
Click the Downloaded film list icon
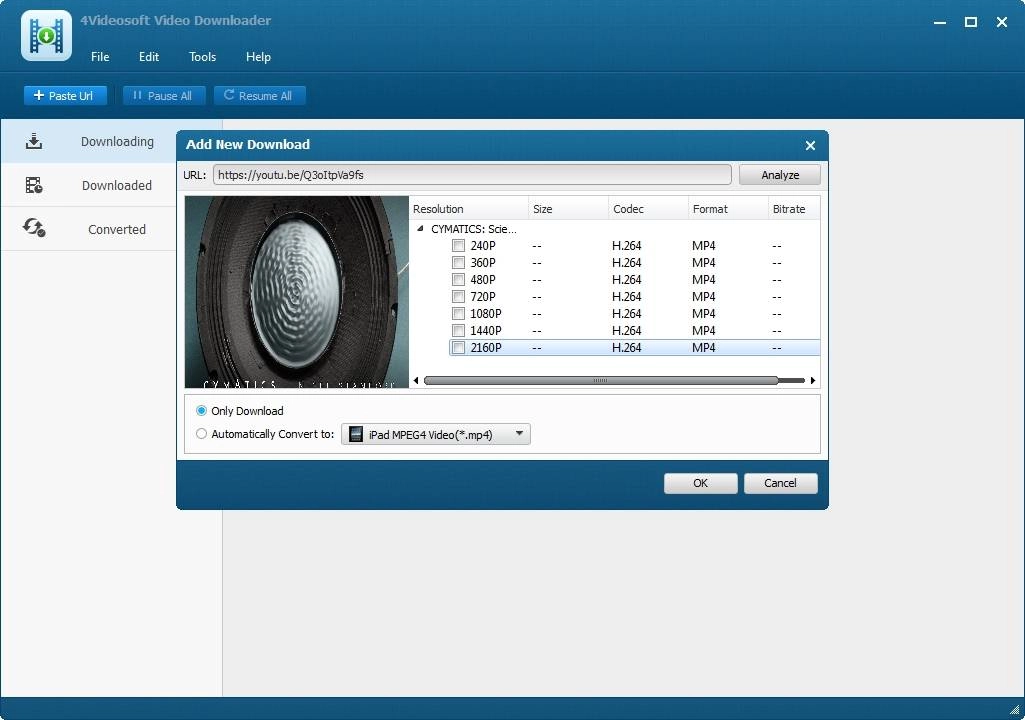coord(34,185)
